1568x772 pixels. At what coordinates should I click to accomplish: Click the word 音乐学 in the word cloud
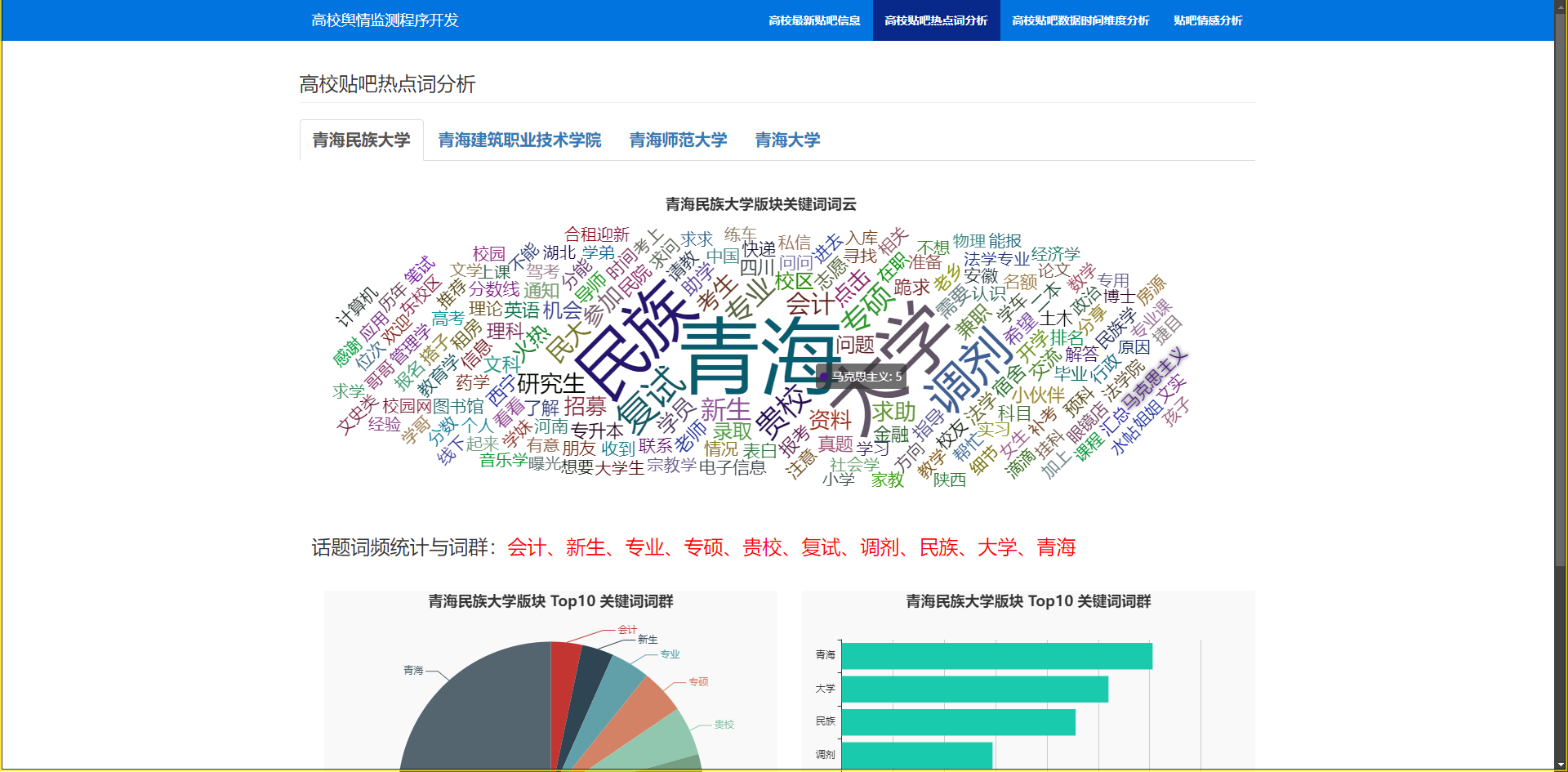click(x=504, y=460)
